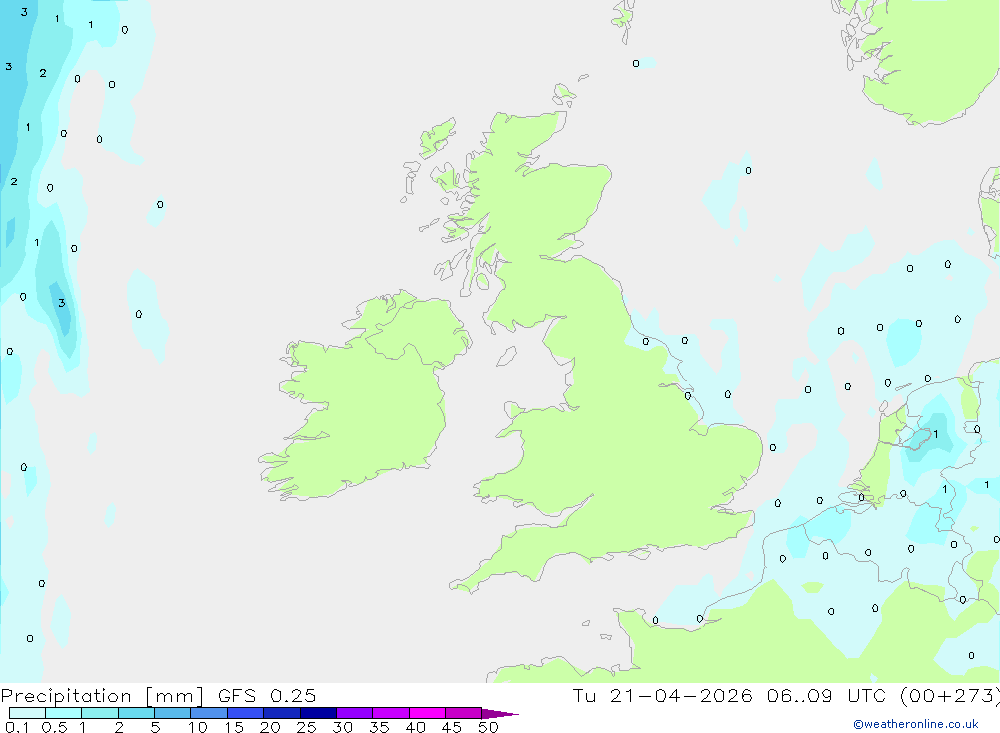Click the '10' legend scale label
Image resolution: width=1000 pixels, height=733 pixels.
(198, 727)
